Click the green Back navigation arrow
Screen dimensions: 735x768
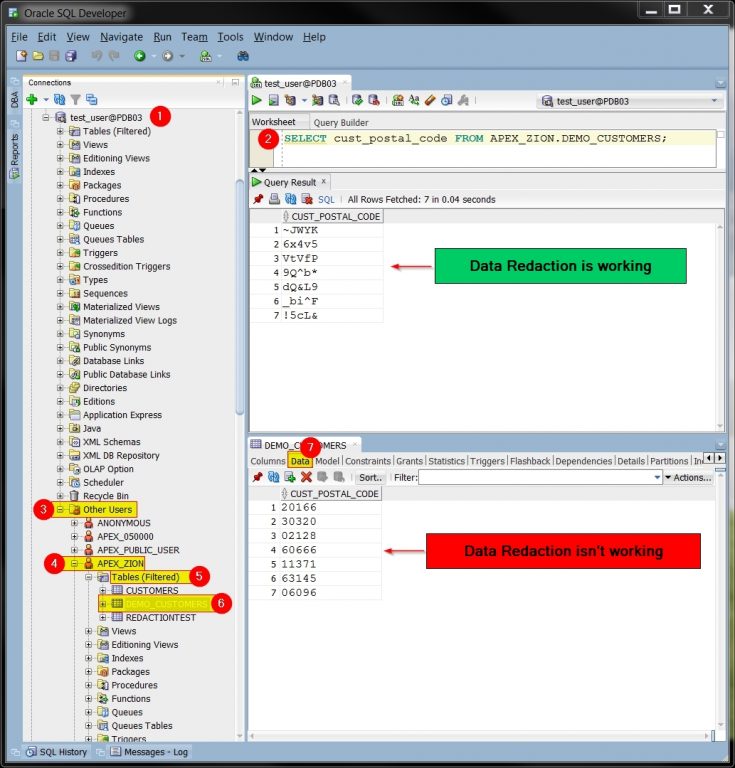(x=140, y=56)
